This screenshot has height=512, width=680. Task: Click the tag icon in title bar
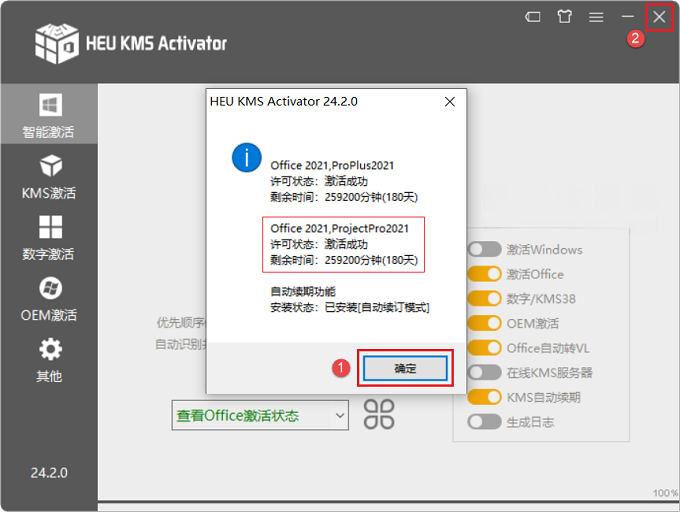533,17
